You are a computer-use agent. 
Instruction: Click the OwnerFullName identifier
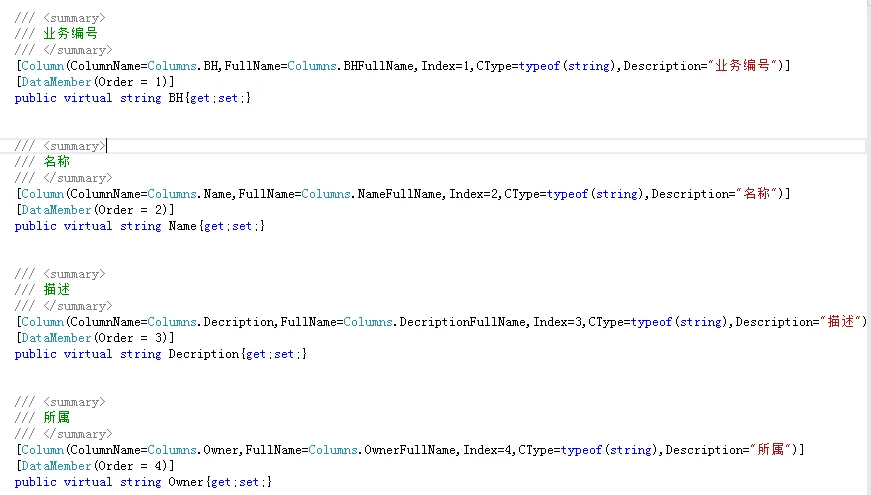[x=410, y=450]
